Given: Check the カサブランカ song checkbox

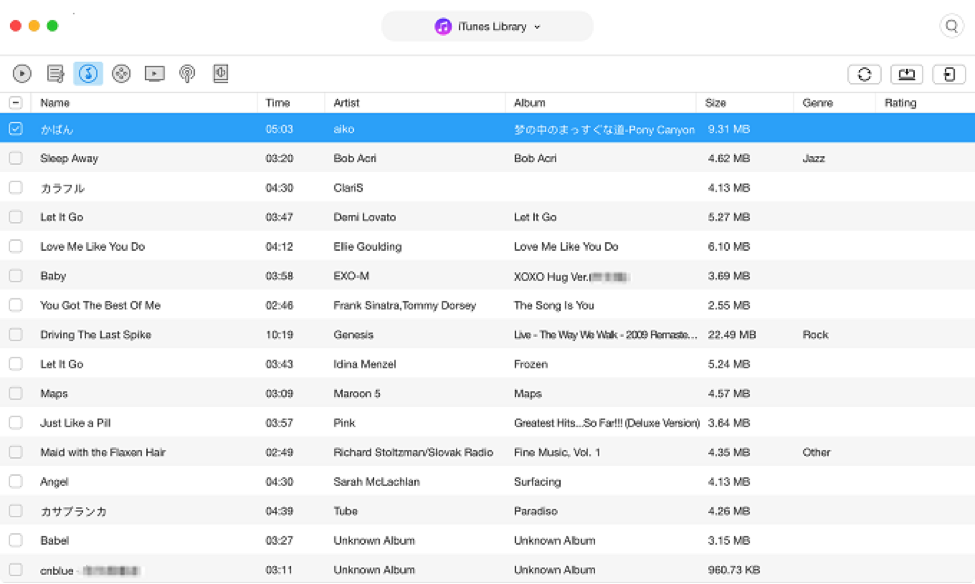Looking at the screenshot, I should (16, 511).
